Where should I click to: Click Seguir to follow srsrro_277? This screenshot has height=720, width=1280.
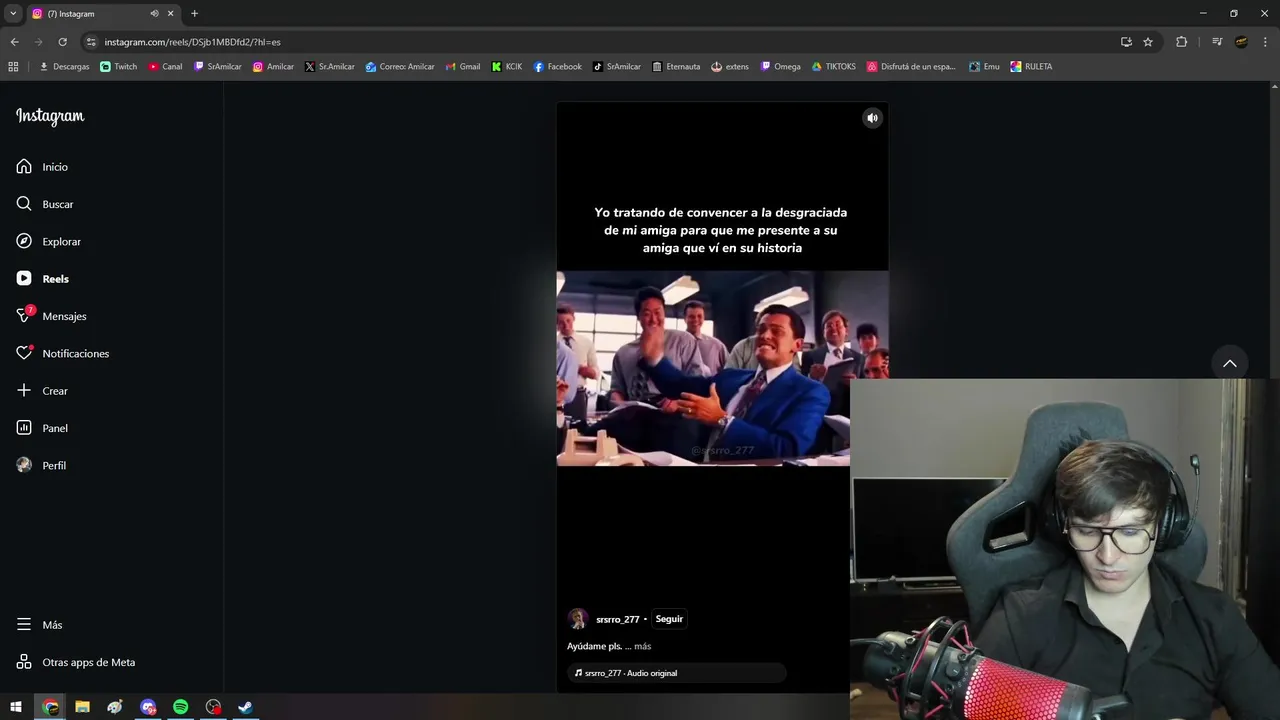pos(669,619)
